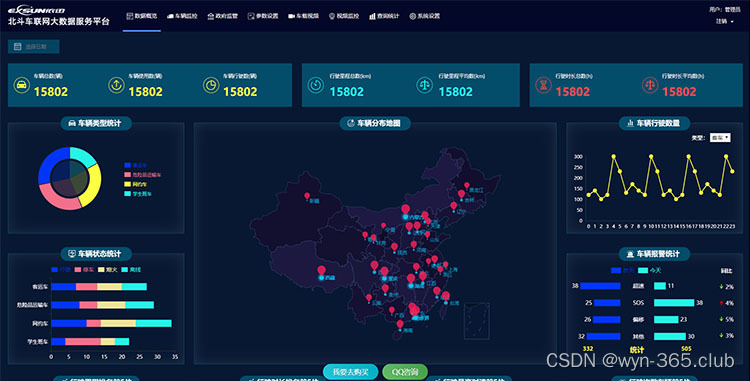The width and height of the screenshot is (750, 381).
Task: Click the 我要去购买 button
Action: click(351, 372)
